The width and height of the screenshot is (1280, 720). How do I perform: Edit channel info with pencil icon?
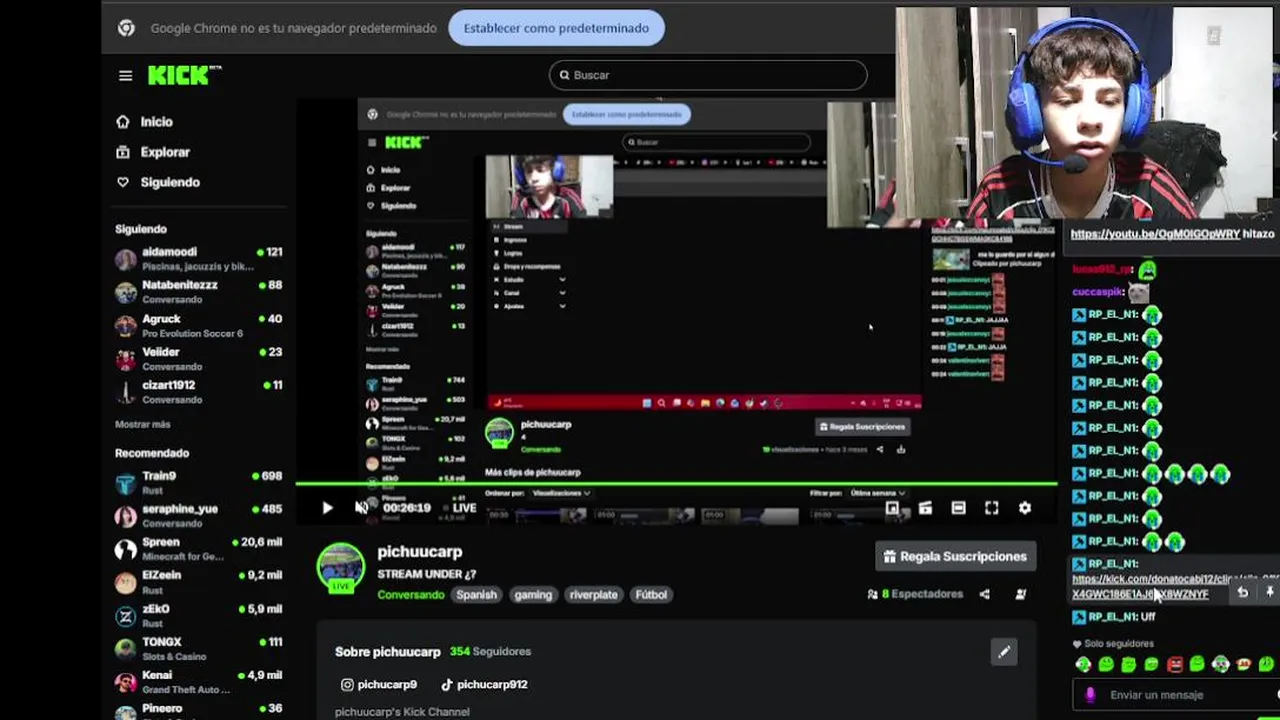tap(1004, 652)
